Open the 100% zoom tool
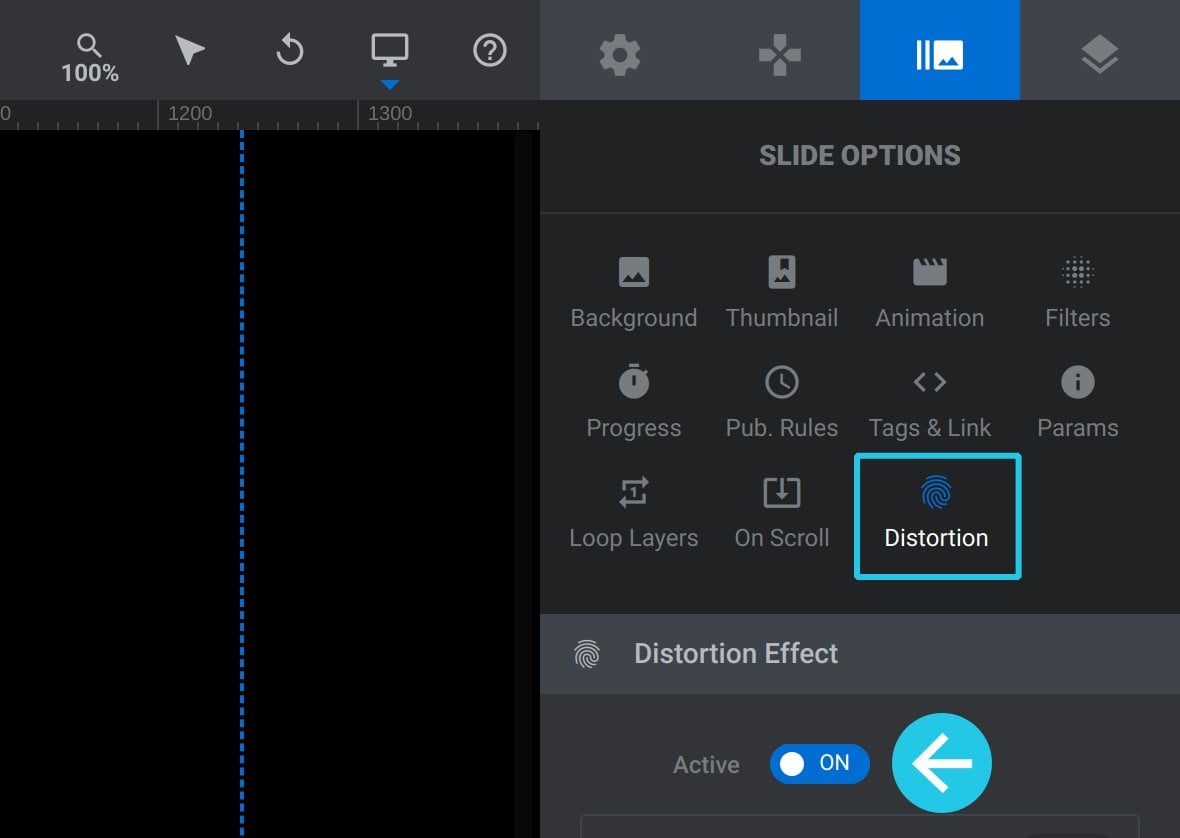 (x=90, y=58)
